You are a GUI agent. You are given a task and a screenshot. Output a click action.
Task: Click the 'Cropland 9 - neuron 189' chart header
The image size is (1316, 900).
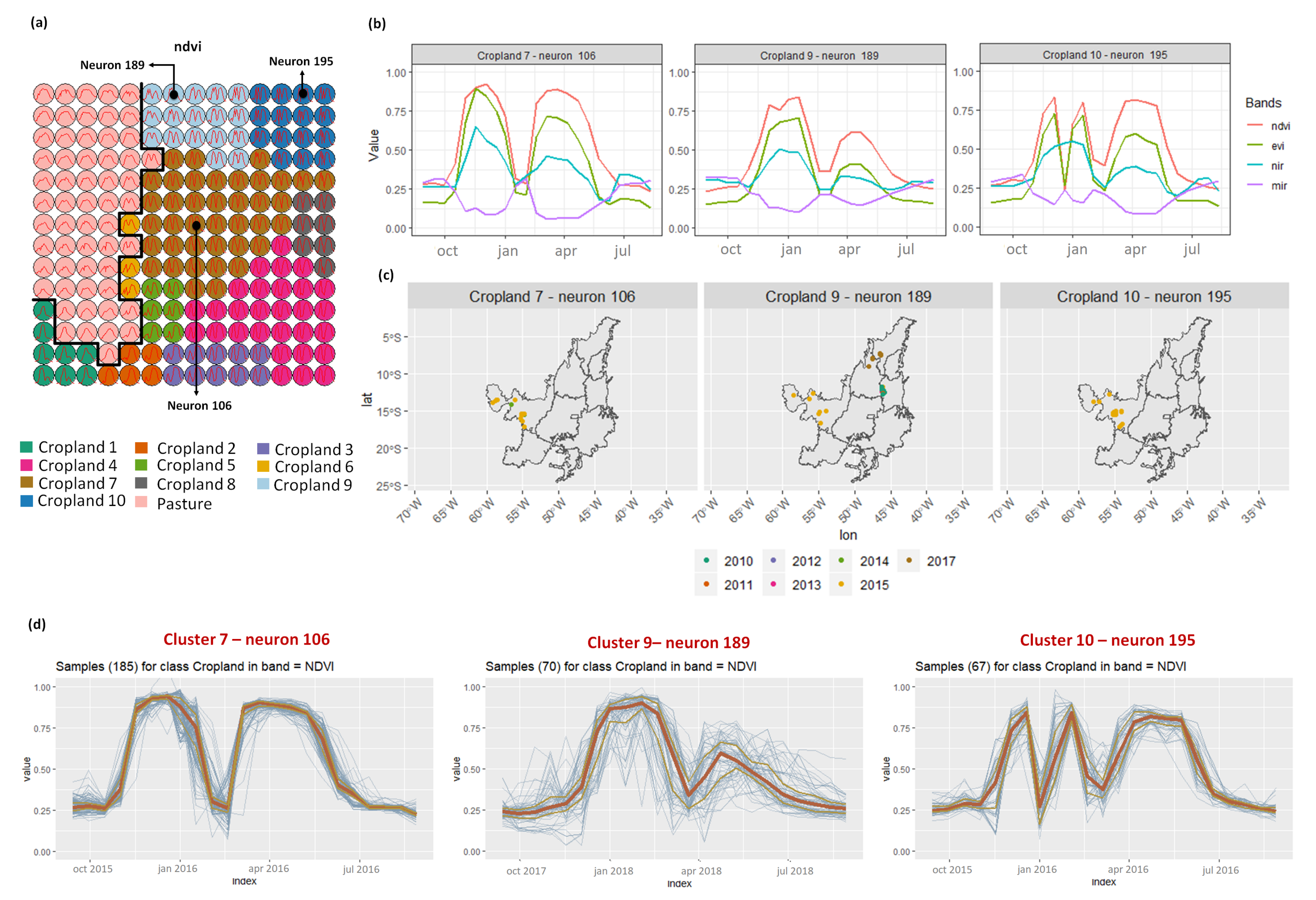tap(819, 55)
